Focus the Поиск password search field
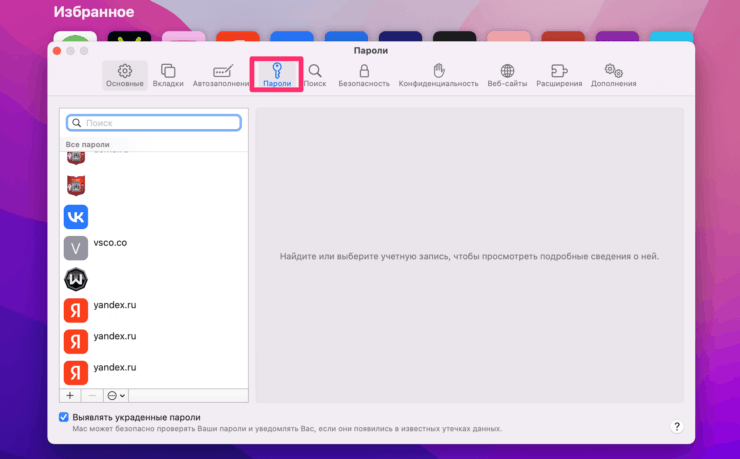The width and height of the screenshot is (740, 459). click(x=154, y=123)
